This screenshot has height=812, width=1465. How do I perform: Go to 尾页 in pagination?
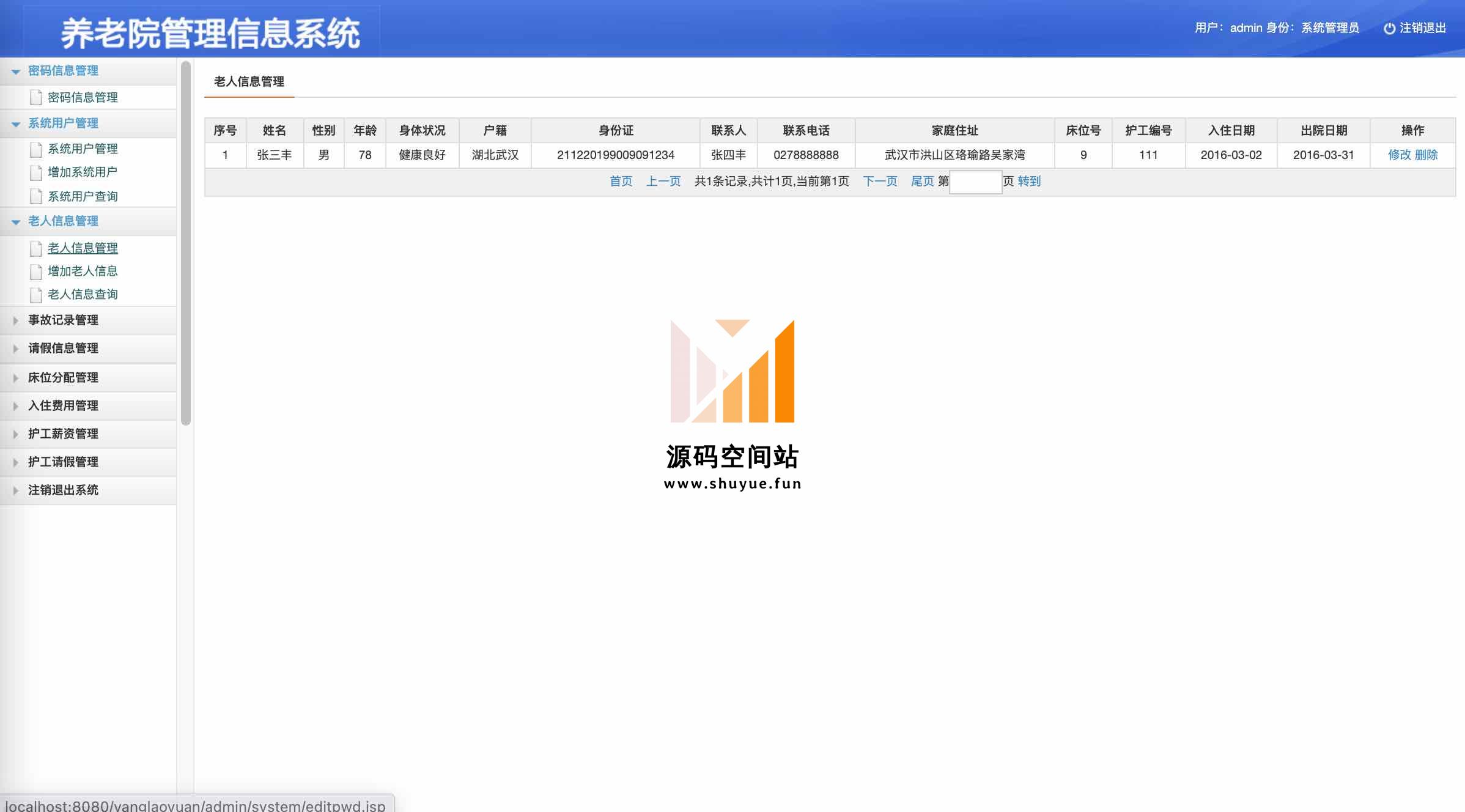[922, 181]
